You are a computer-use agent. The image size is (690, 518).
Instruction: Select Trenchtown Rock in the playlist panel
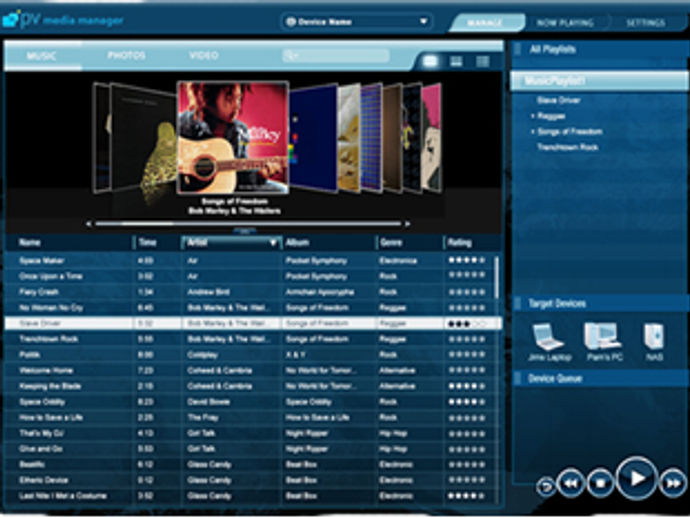click(568, 147)
